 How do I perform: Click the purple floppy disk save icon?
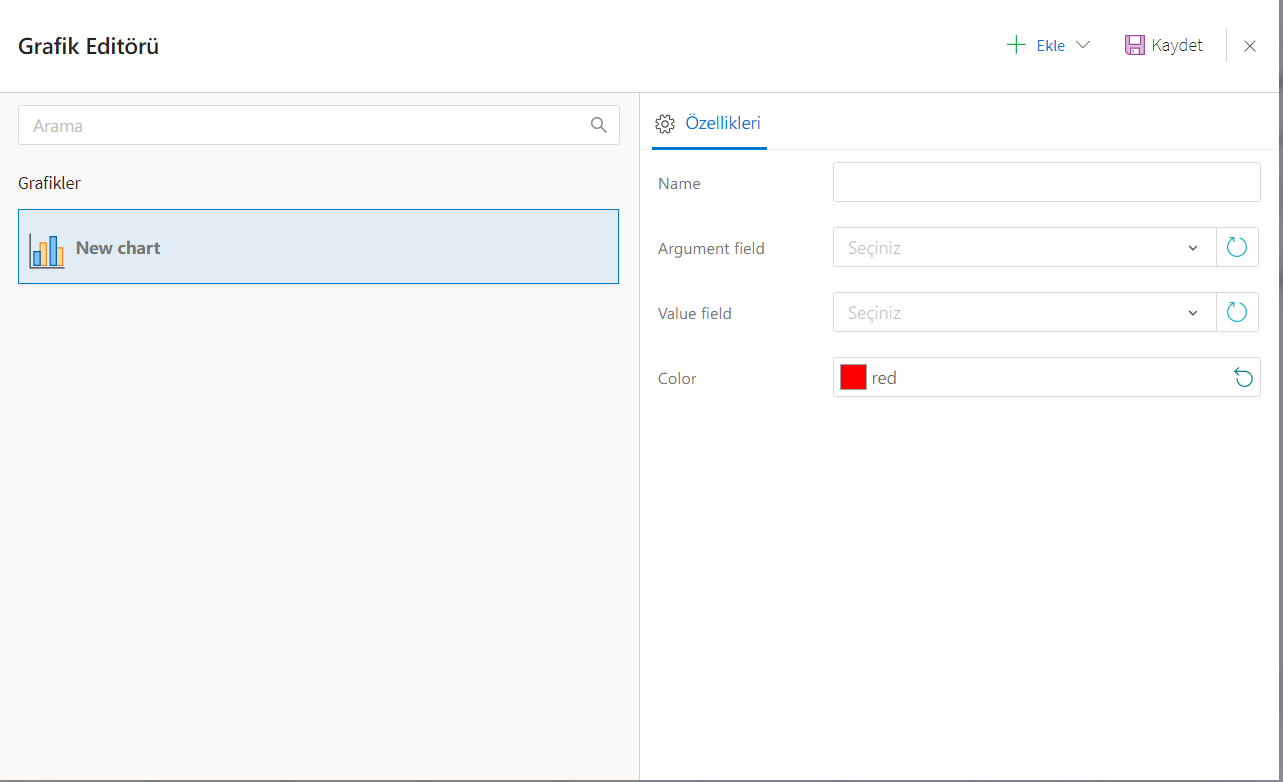click(x=1134, y=45)
